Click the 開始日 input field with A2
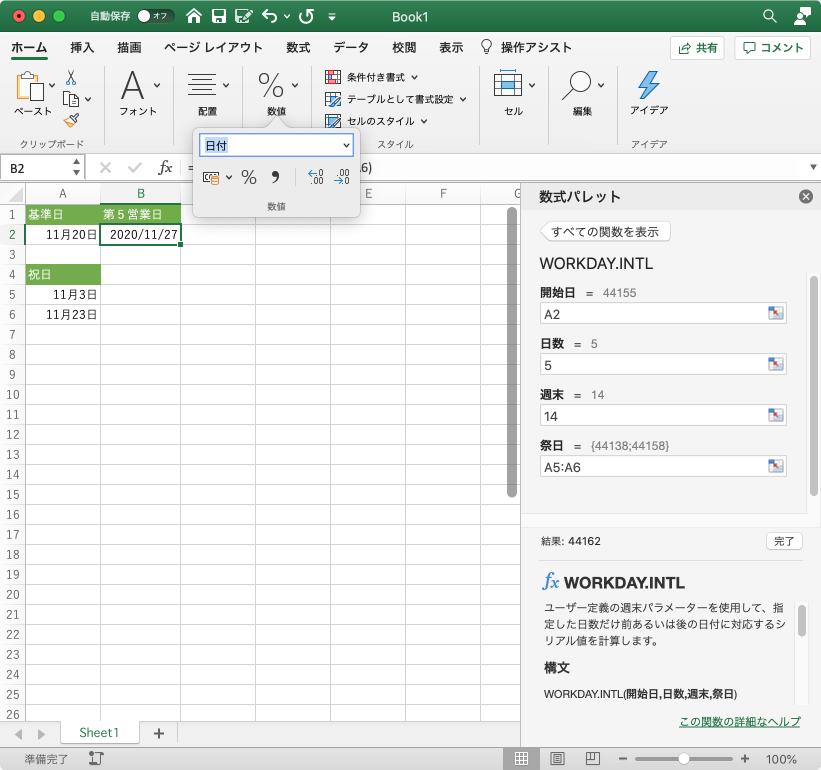821x770 pixels. pos(663,314)
